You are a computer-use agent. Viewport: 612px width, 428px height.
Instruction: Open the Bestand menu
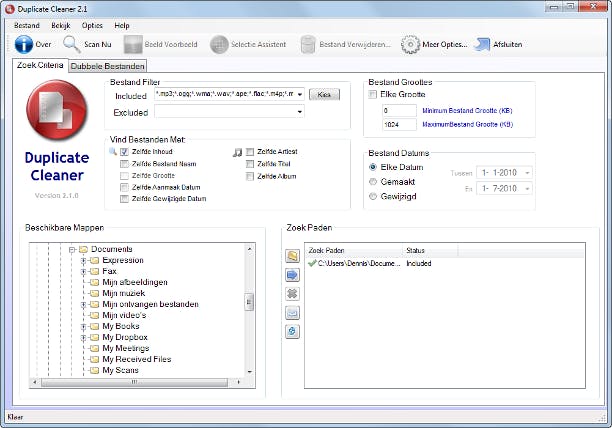coord(27,25)
